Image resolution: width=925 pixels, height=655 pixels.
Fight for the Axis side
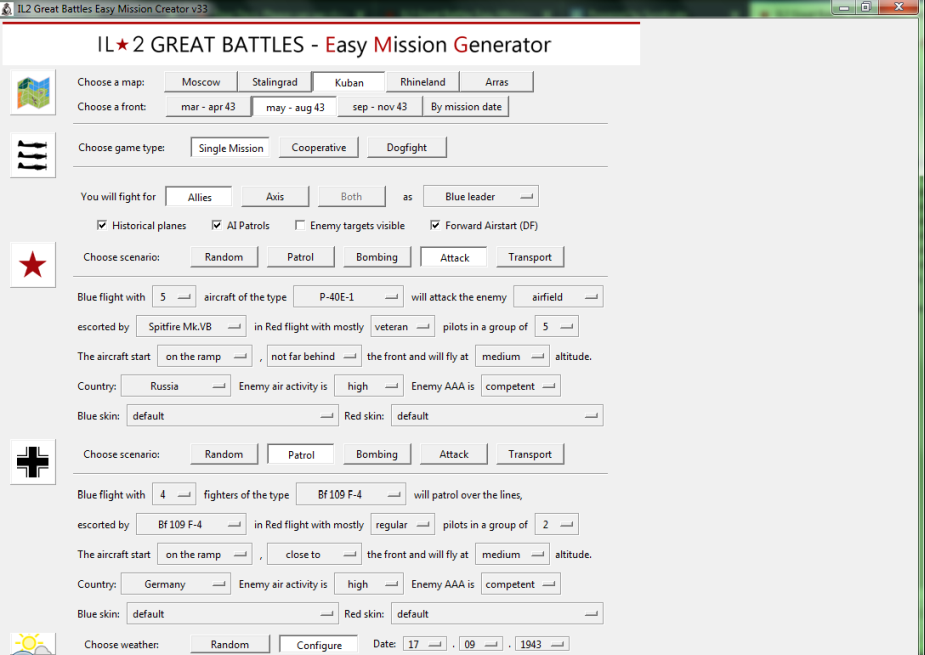pos(275,196)
